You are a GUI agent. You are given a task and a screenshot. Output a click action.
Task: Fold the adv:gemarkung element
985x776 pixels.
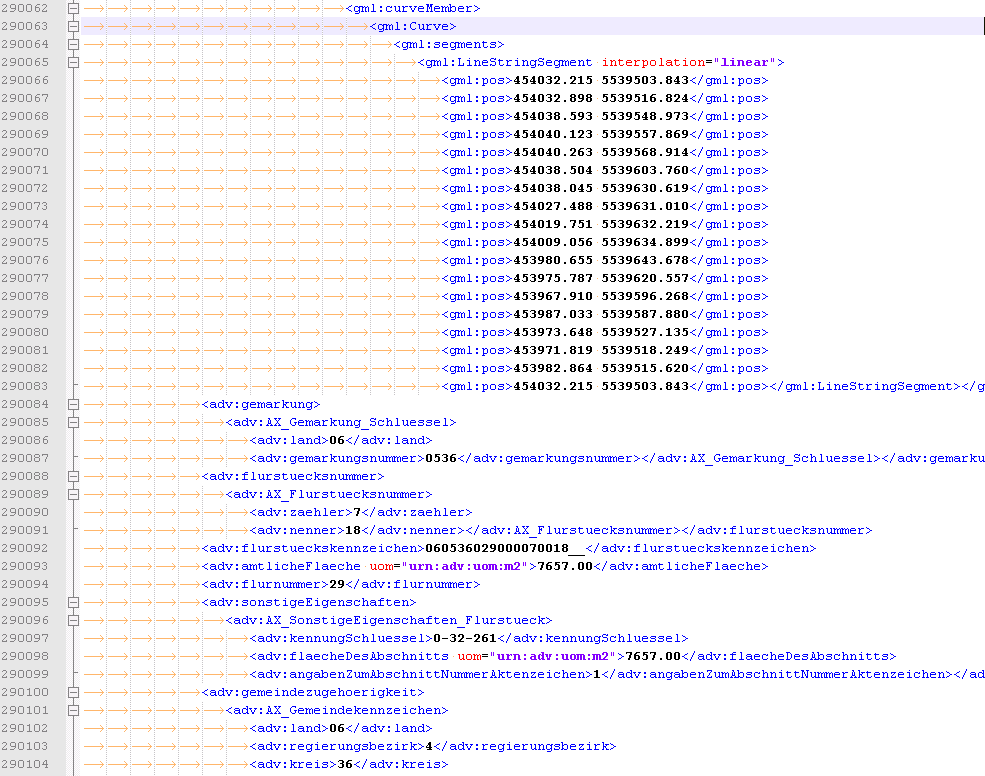coord(73,404)
